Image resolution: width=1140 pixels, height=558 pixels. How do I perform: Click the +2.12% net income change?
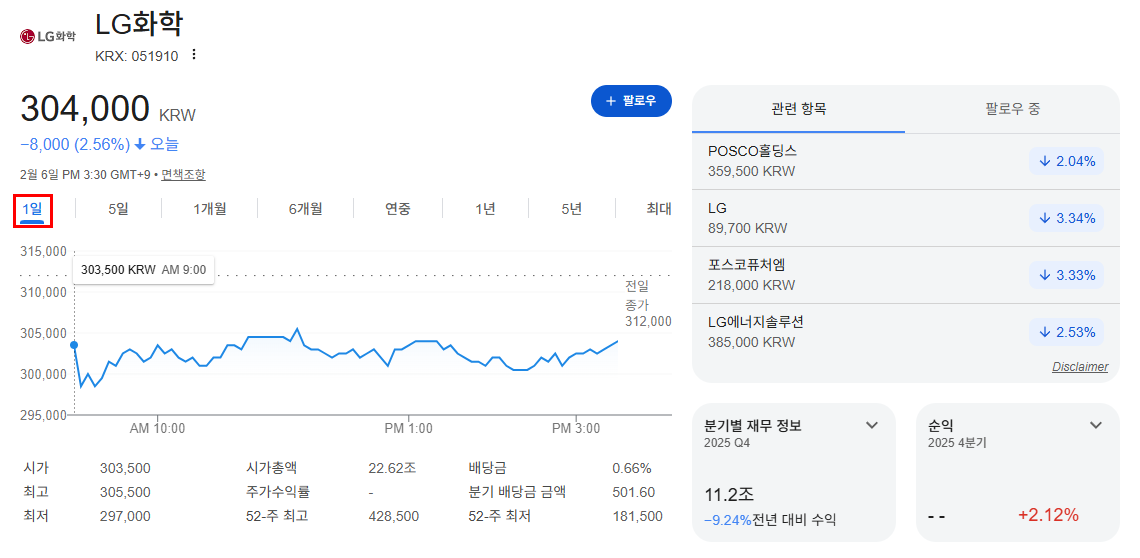(1048, 516)
